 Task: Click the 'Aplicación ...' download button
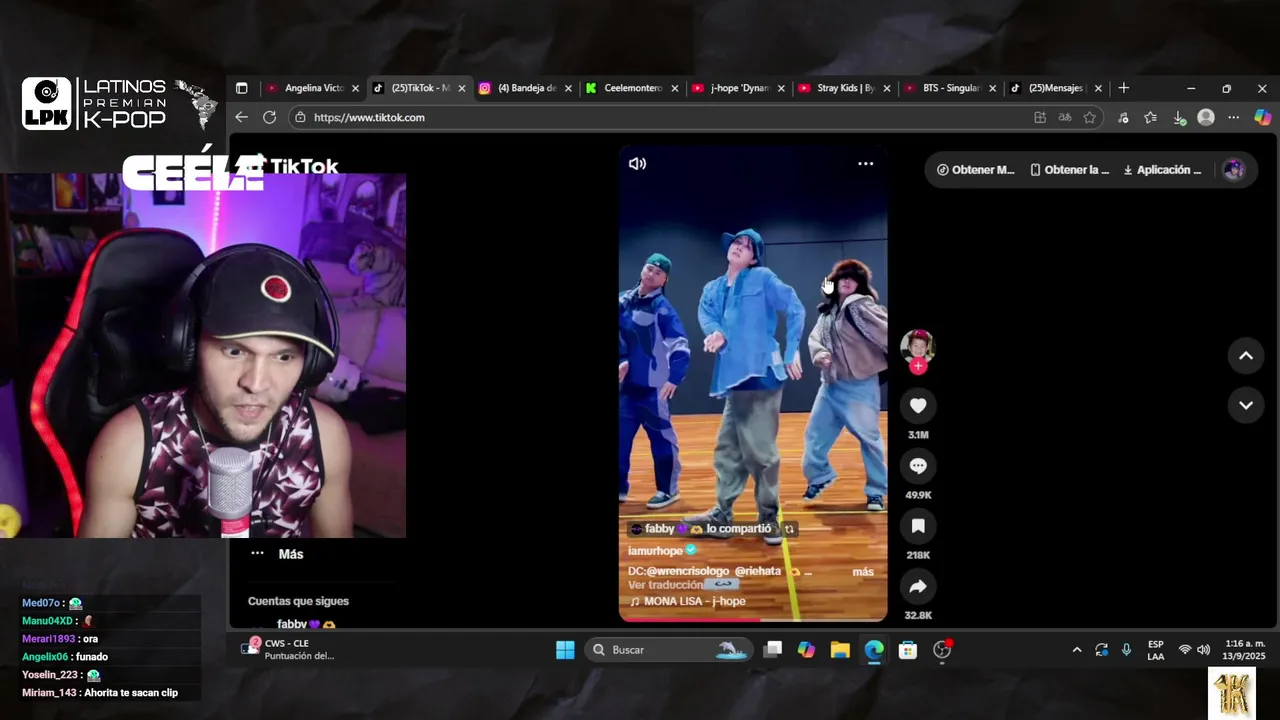tap(1162, 170)
